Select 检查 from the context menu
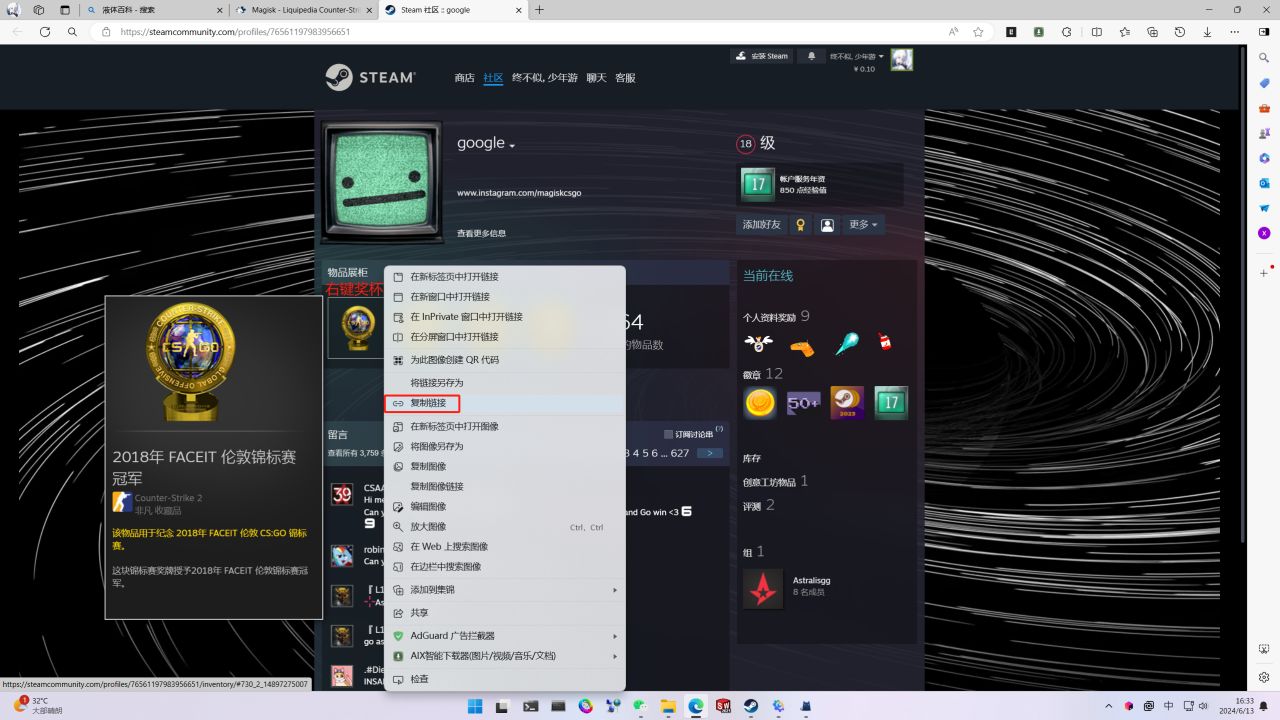This screenshot has height=720, width=1280. point(419,679)
